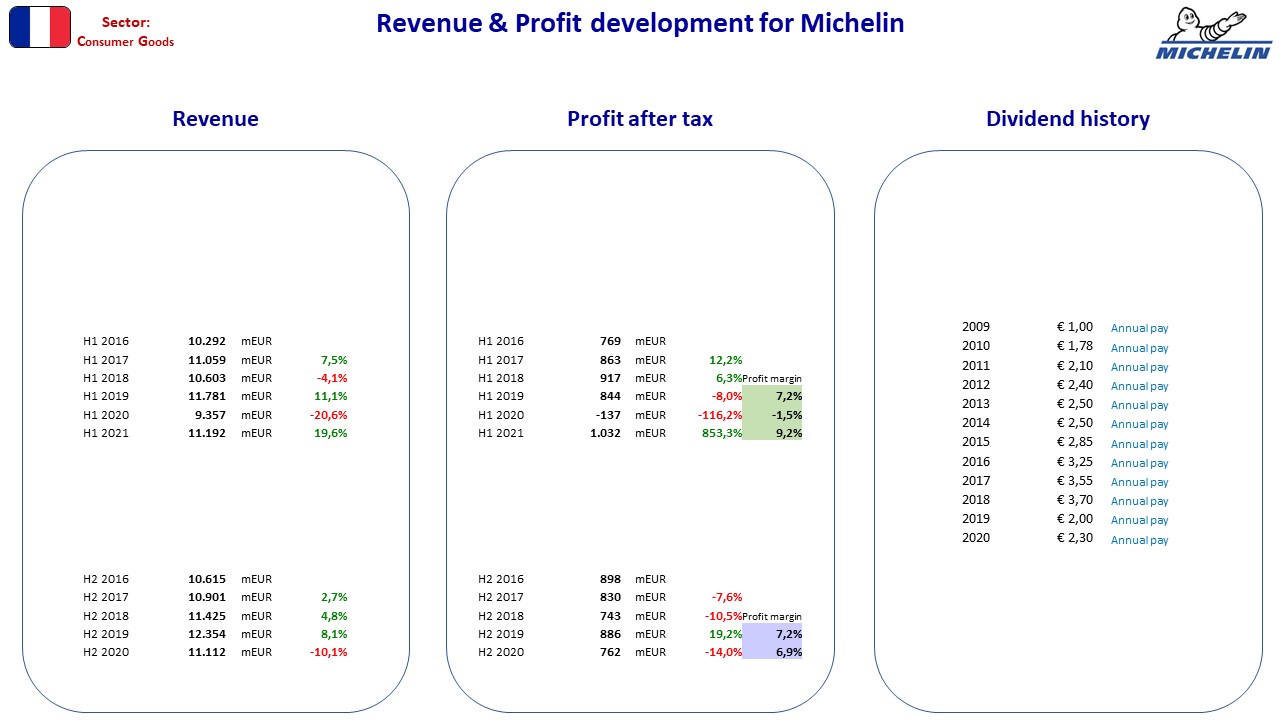Click Annual pay label for 2009
Viewport: 1280px width, 720px height.
[1140, 328]
